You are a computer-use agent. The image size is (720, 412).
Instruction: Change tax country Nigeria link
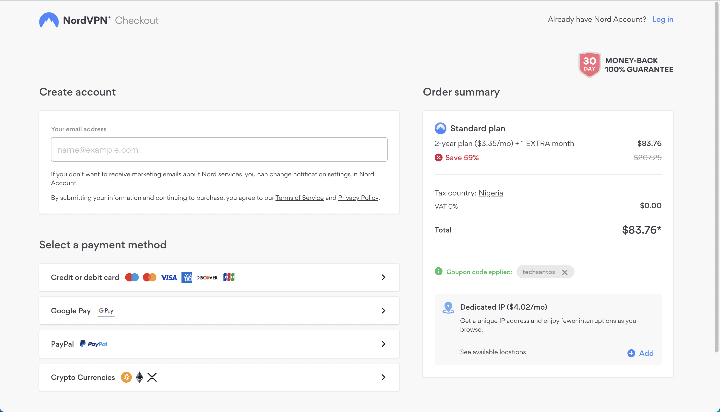coord(491,192)
